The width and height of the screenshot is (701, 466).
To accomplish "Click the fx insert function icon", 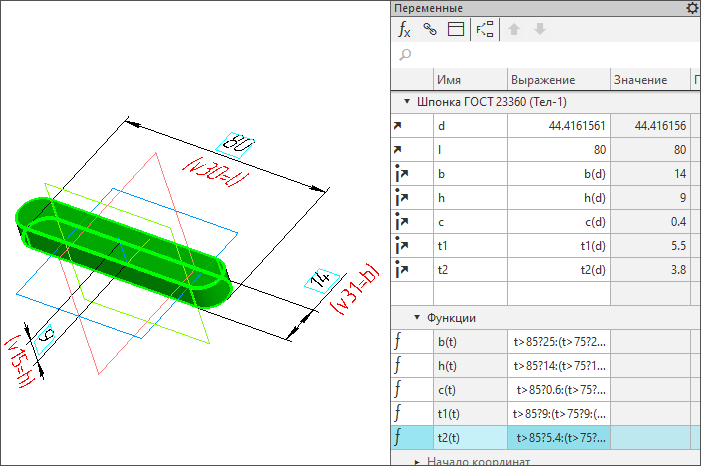I will point(405,29).
